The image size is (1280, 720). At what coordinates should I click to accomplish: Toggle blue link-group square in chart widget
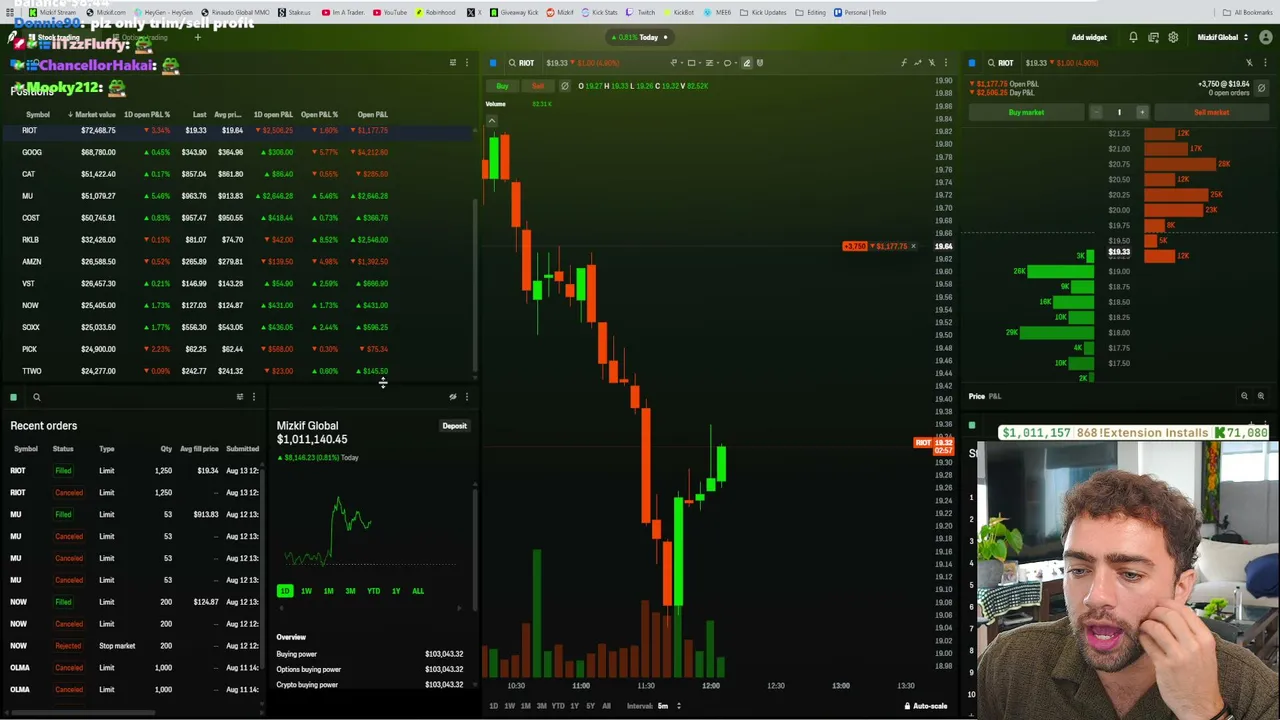click(x=493, y=63)
